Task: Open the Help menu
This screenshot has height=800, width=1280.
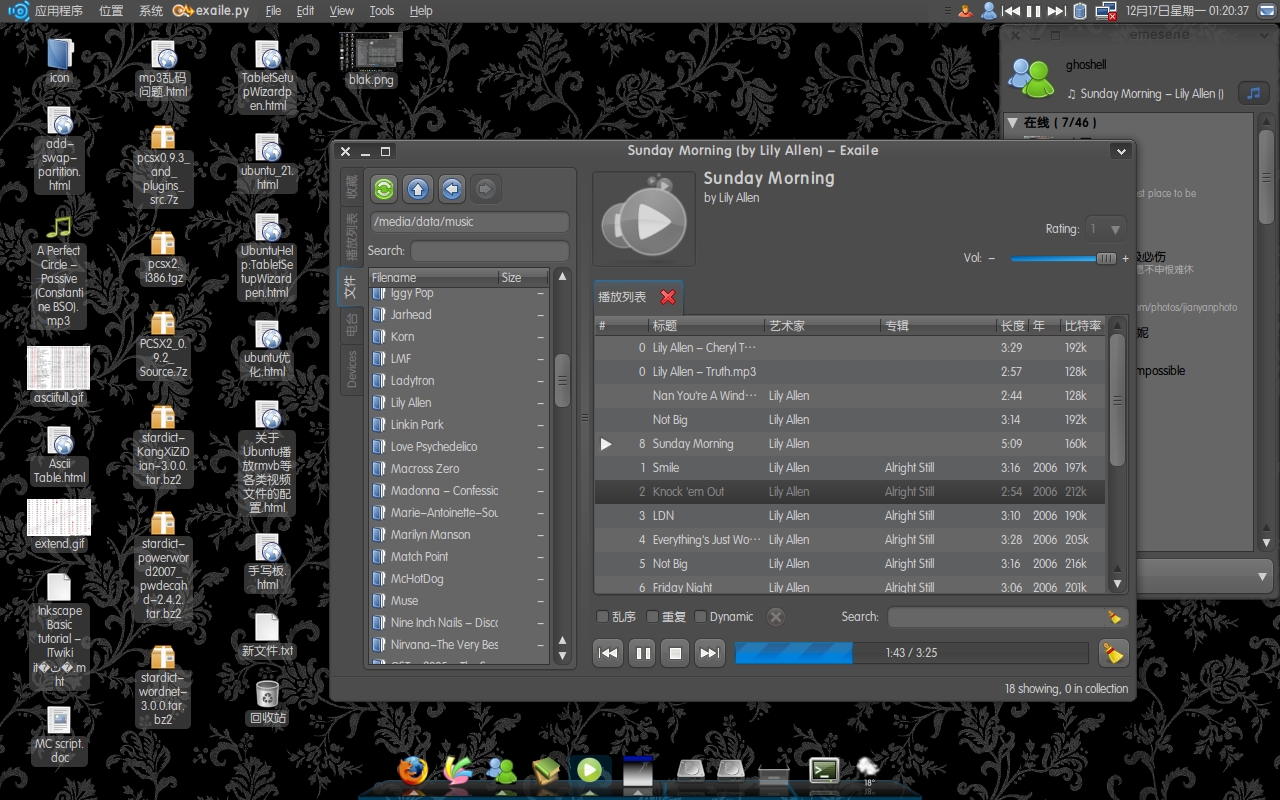Action: point(421,11)
